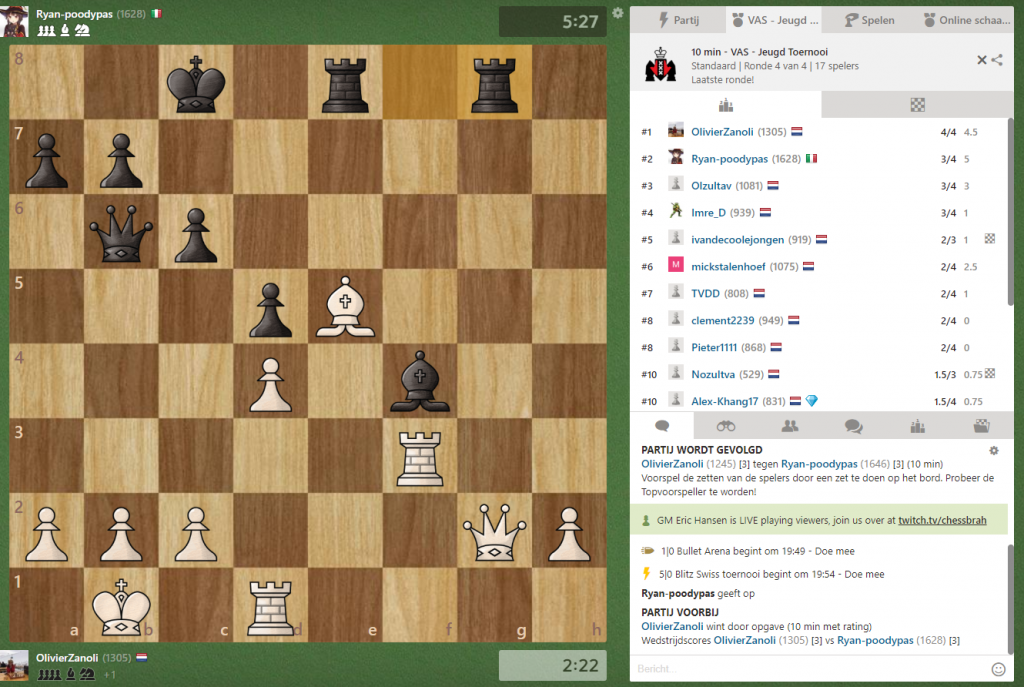Click mickstalenhoef's pink M avatar
Image resolution: width=1024 pixels, height=687 pixels.
[x=676, y=264]
